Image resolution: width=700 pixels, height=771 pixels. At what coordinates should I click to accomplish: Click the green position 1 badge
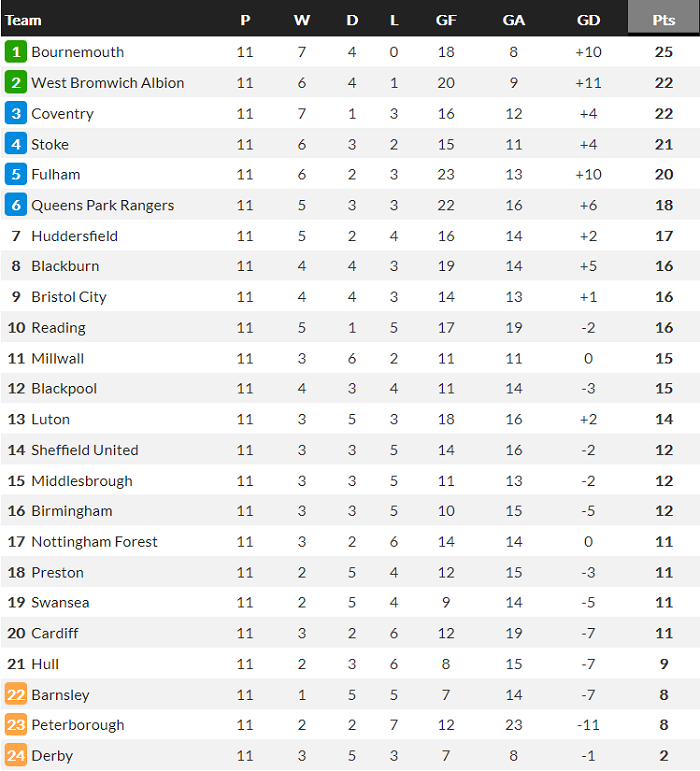(15, 52)
